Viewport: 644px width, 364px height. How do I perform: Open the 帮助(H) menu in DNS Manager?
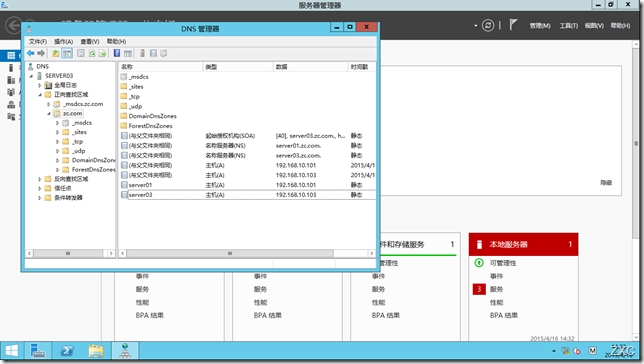click(117, 41)
